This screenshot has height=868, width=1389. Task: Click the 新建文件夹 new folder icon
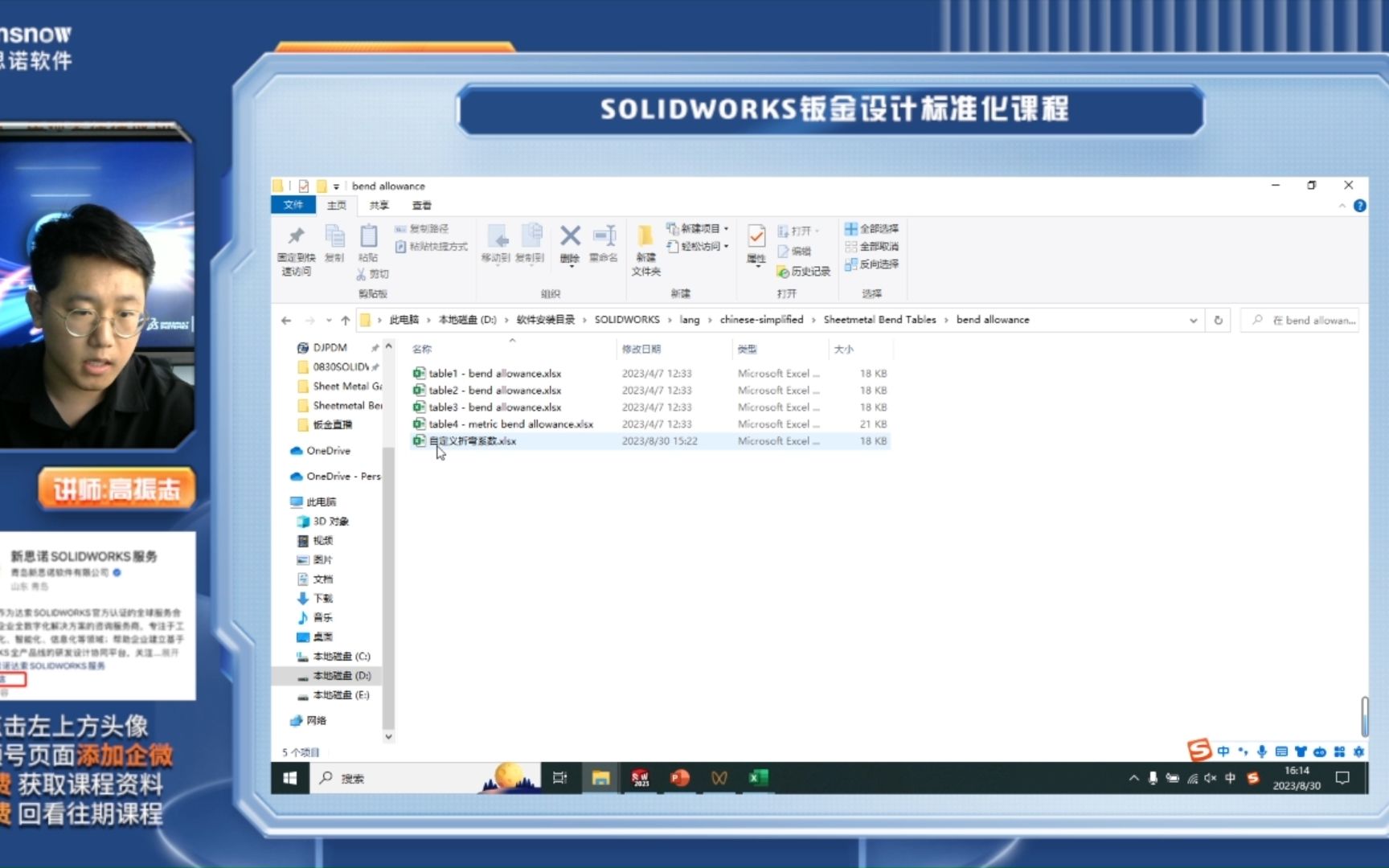pos(645,235)
